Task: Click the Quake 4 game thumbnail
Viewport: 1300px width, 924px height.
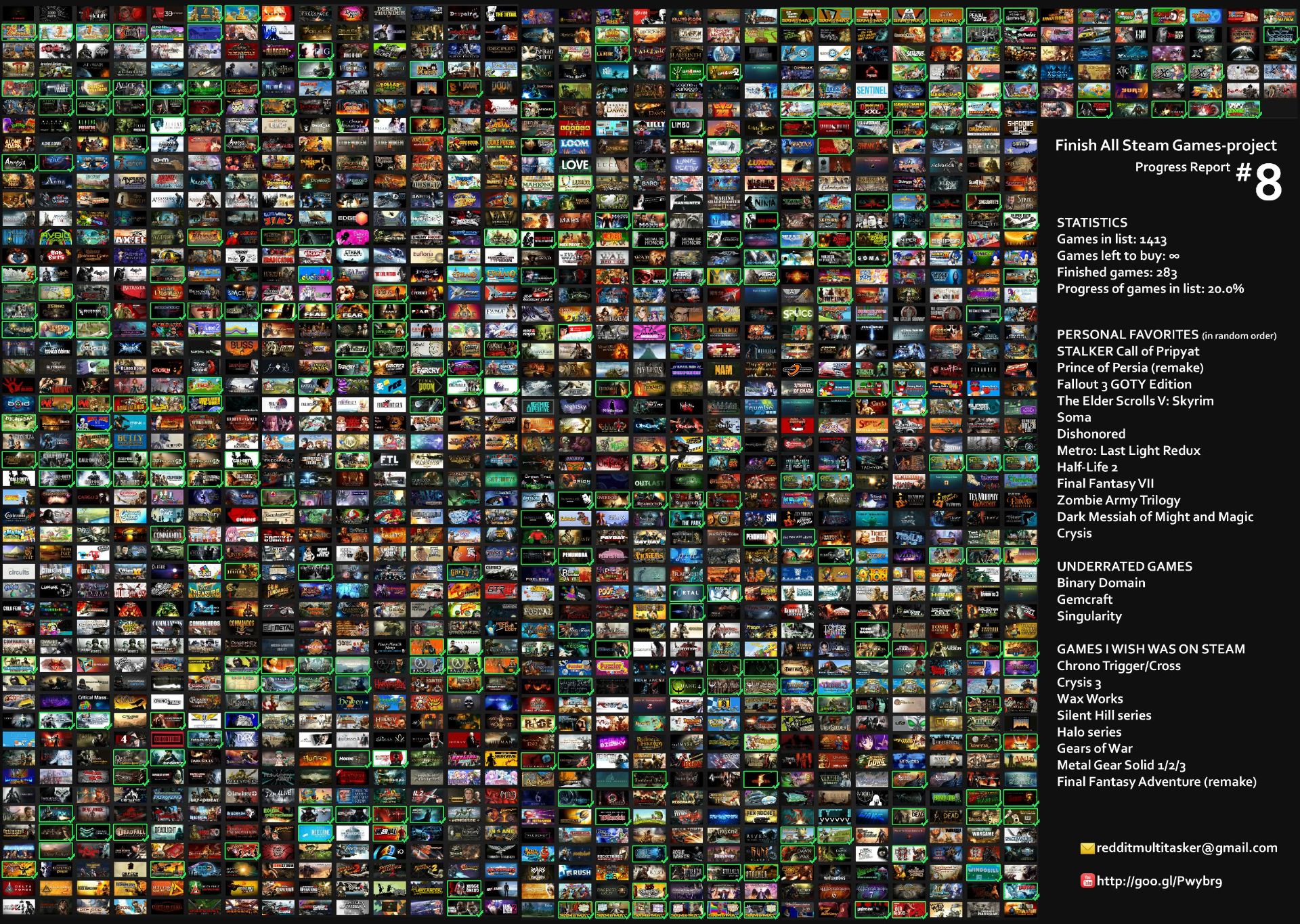Action: tap(686, 686)
